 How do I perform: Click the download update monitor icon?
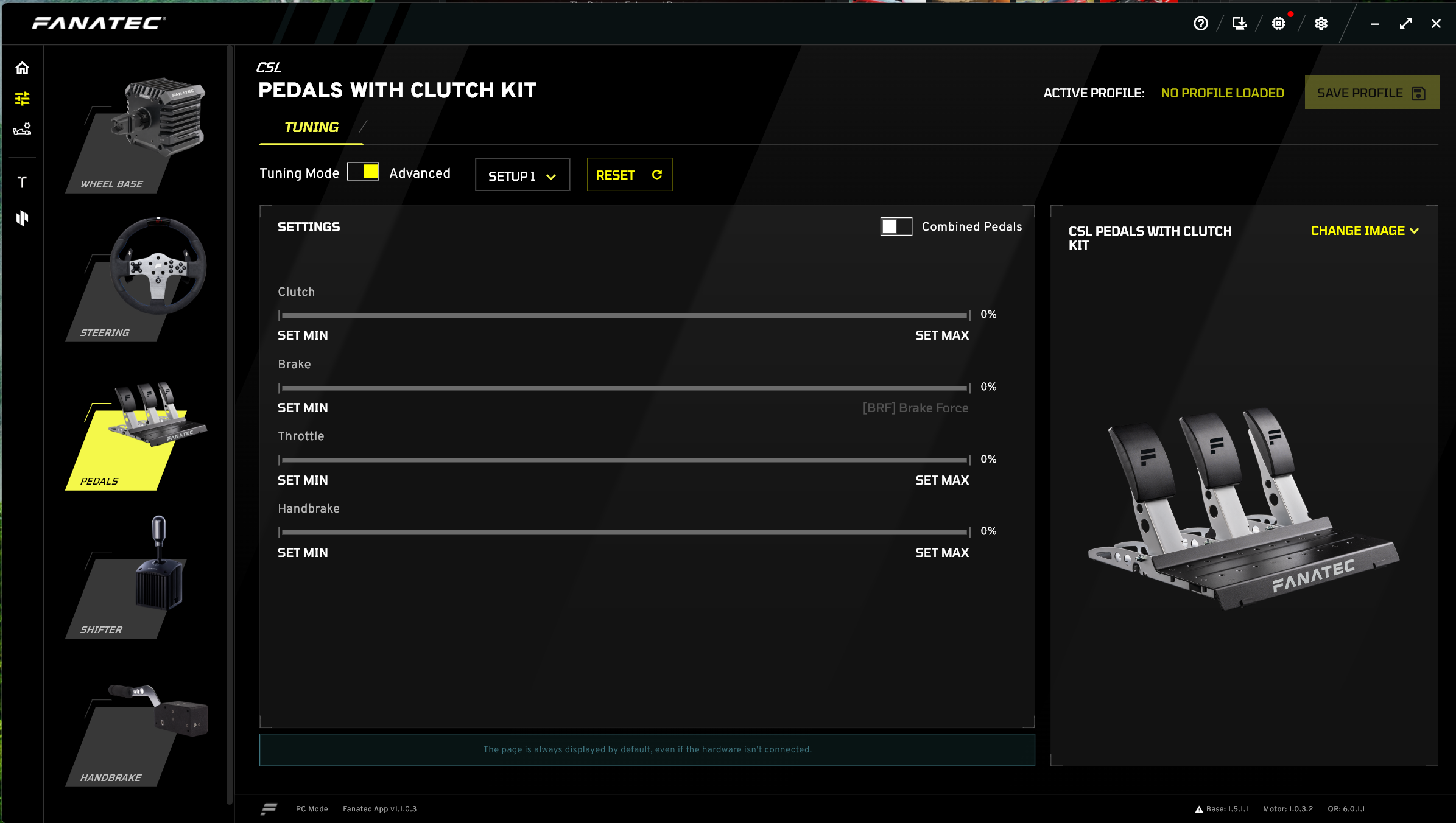pos(1239,24)
